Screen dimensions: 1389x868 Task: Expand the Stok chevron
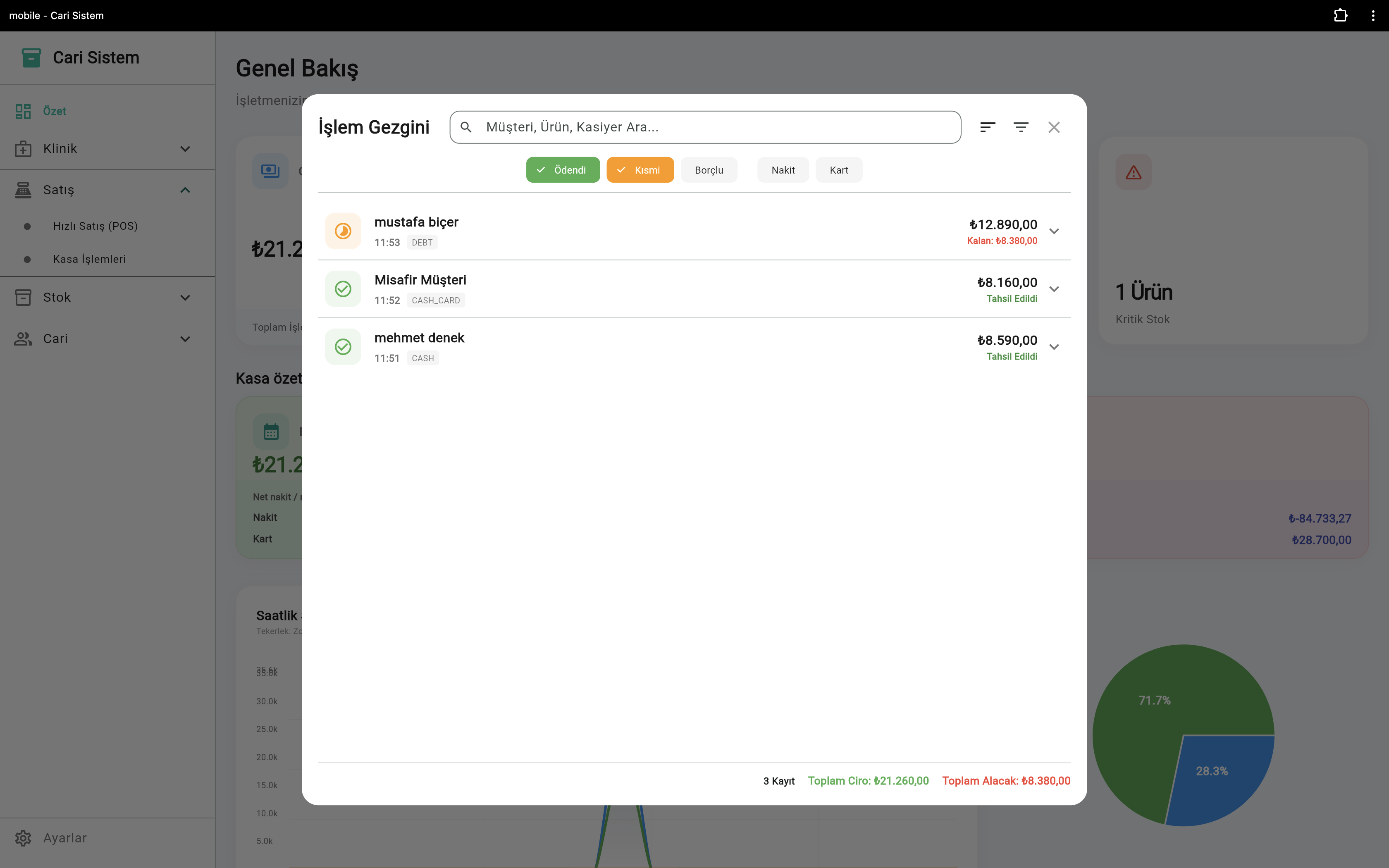click(x=185, y=298)
